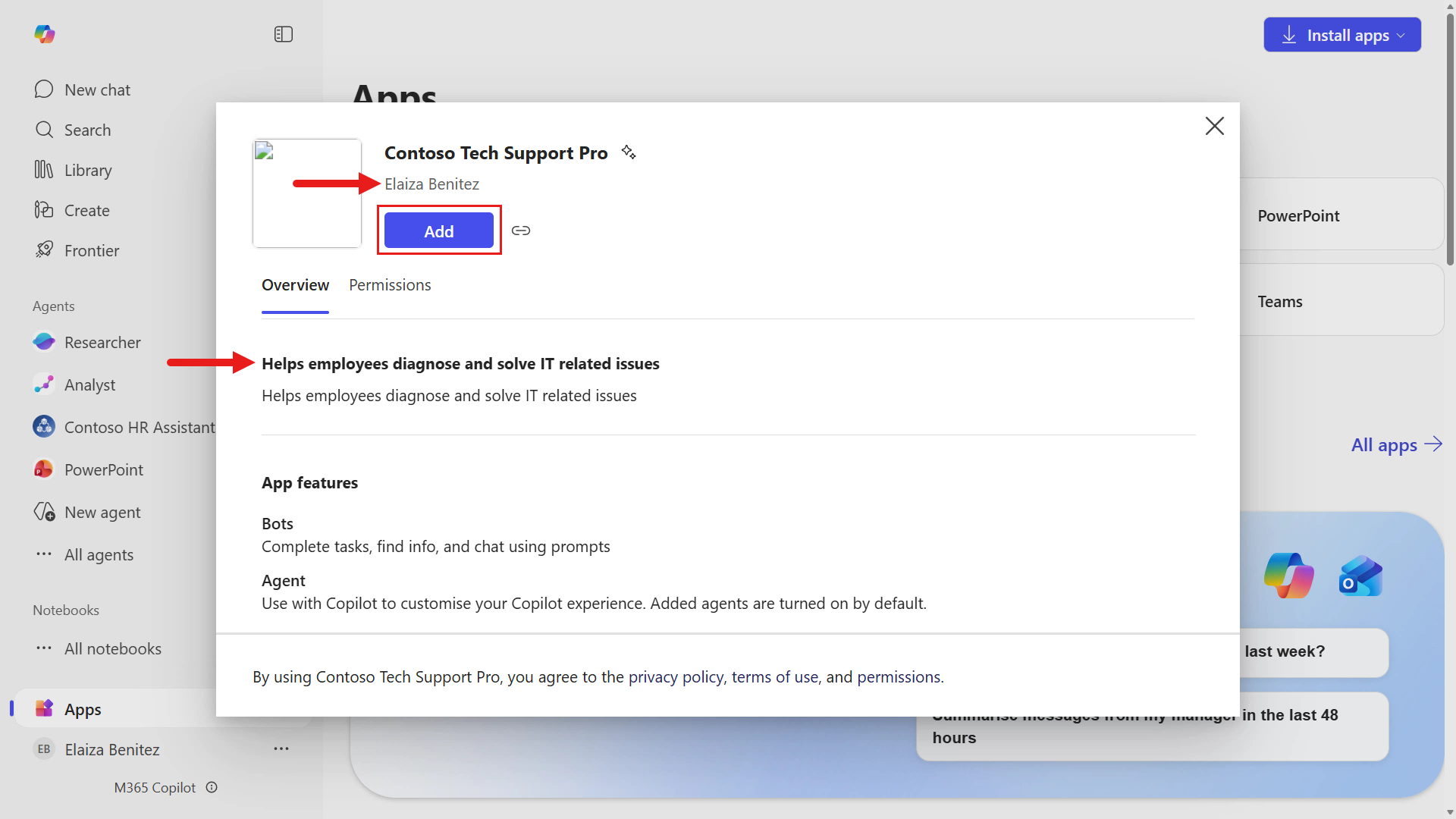Launch the PowerPoint app from sidebar
This screenshot has width=1456, height=819.
click(x=104, y=469)
